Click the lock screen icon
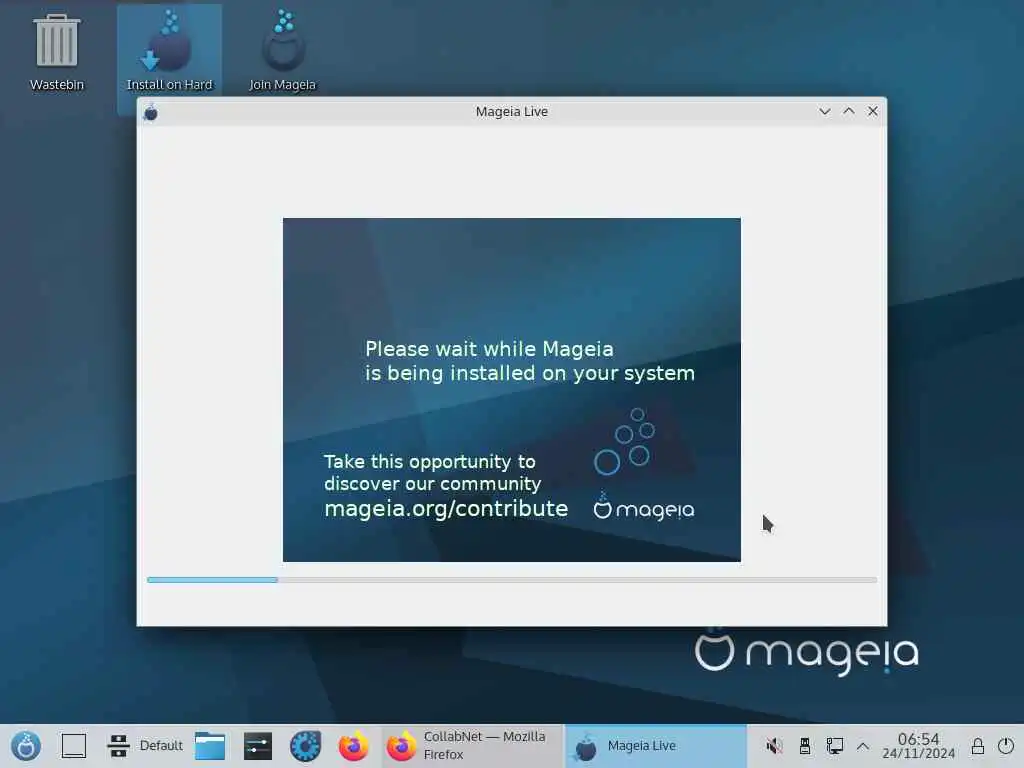The image size is (1024, 768). point(978,746)
